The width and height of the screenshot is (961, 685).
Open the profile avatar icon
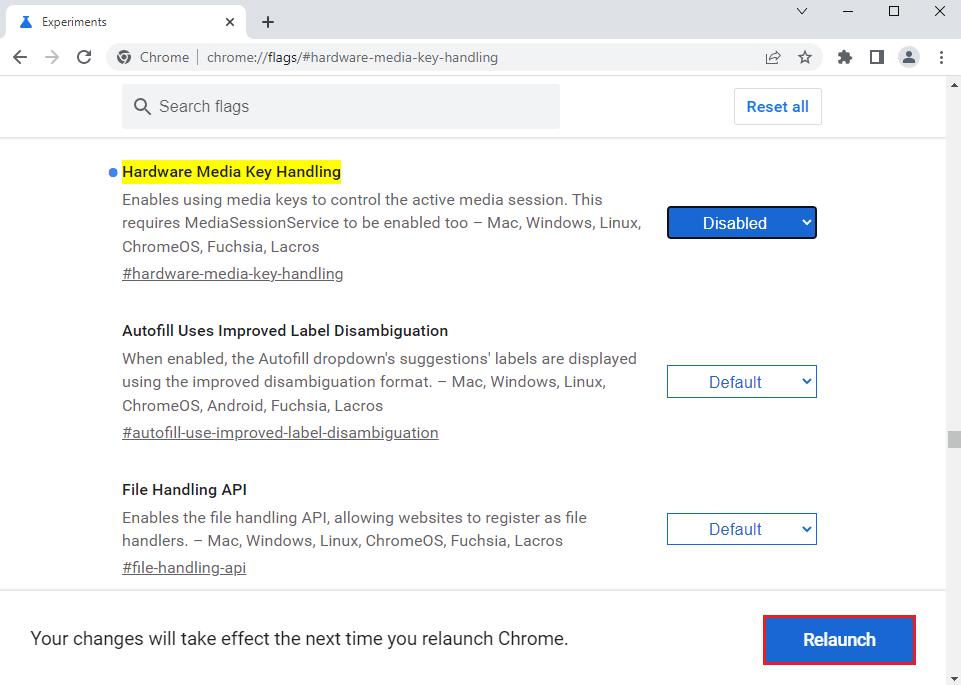[908, 57]
